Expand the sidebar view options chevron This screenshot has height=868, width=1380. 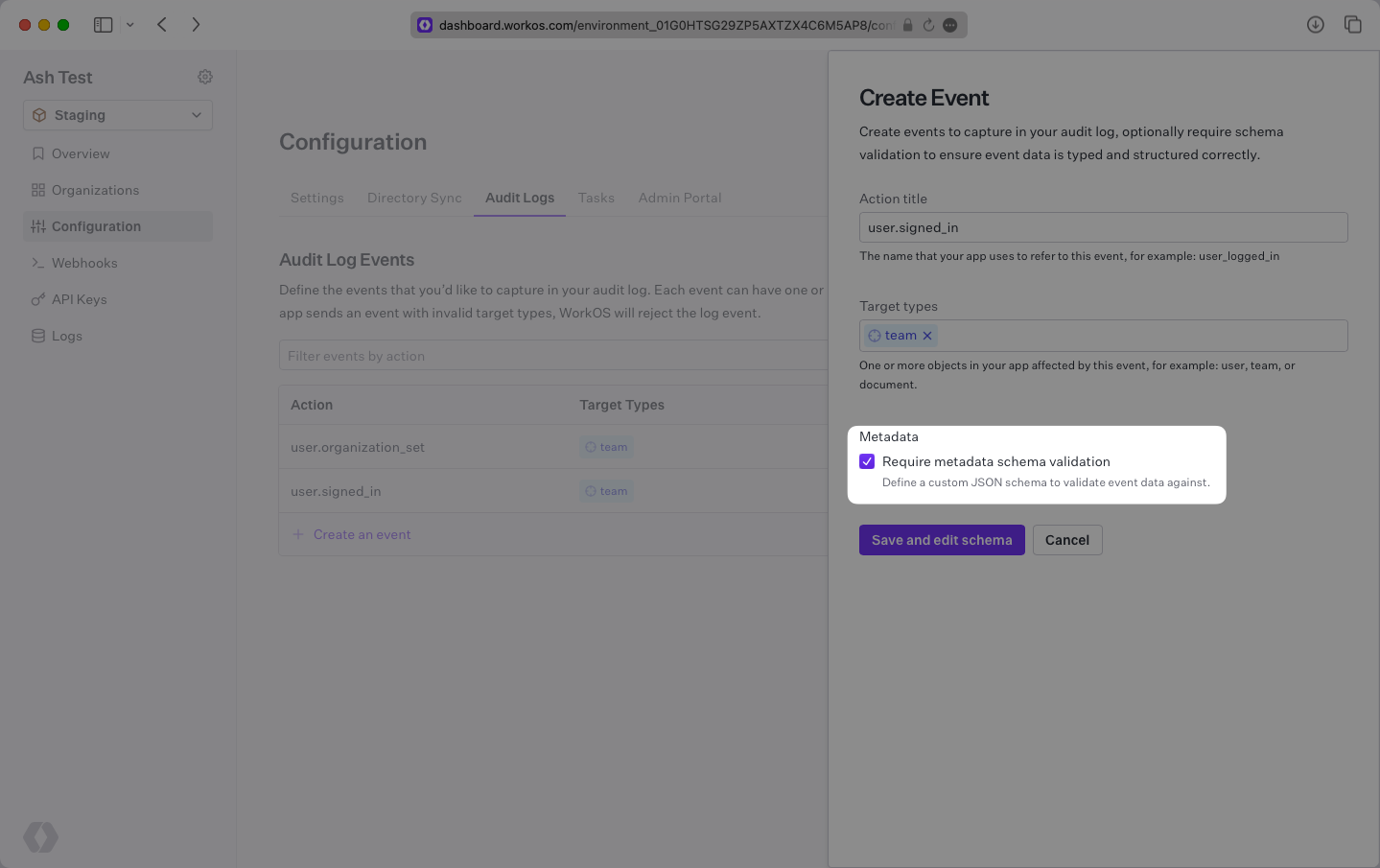(130, 24)
